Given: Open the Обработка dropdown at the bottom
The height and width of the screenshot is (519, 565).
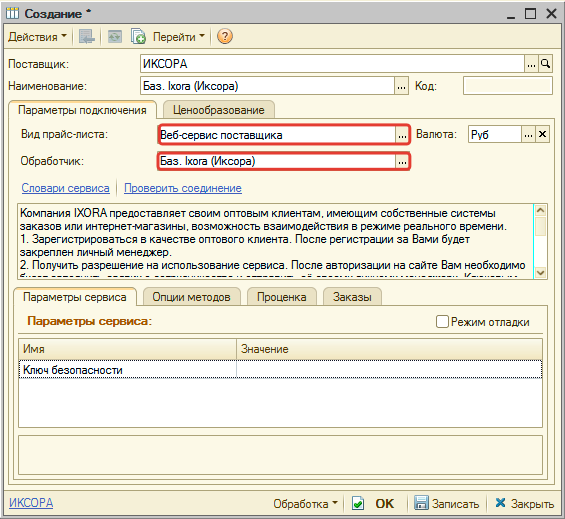Looking at the screenshot, I should [305, 503].
